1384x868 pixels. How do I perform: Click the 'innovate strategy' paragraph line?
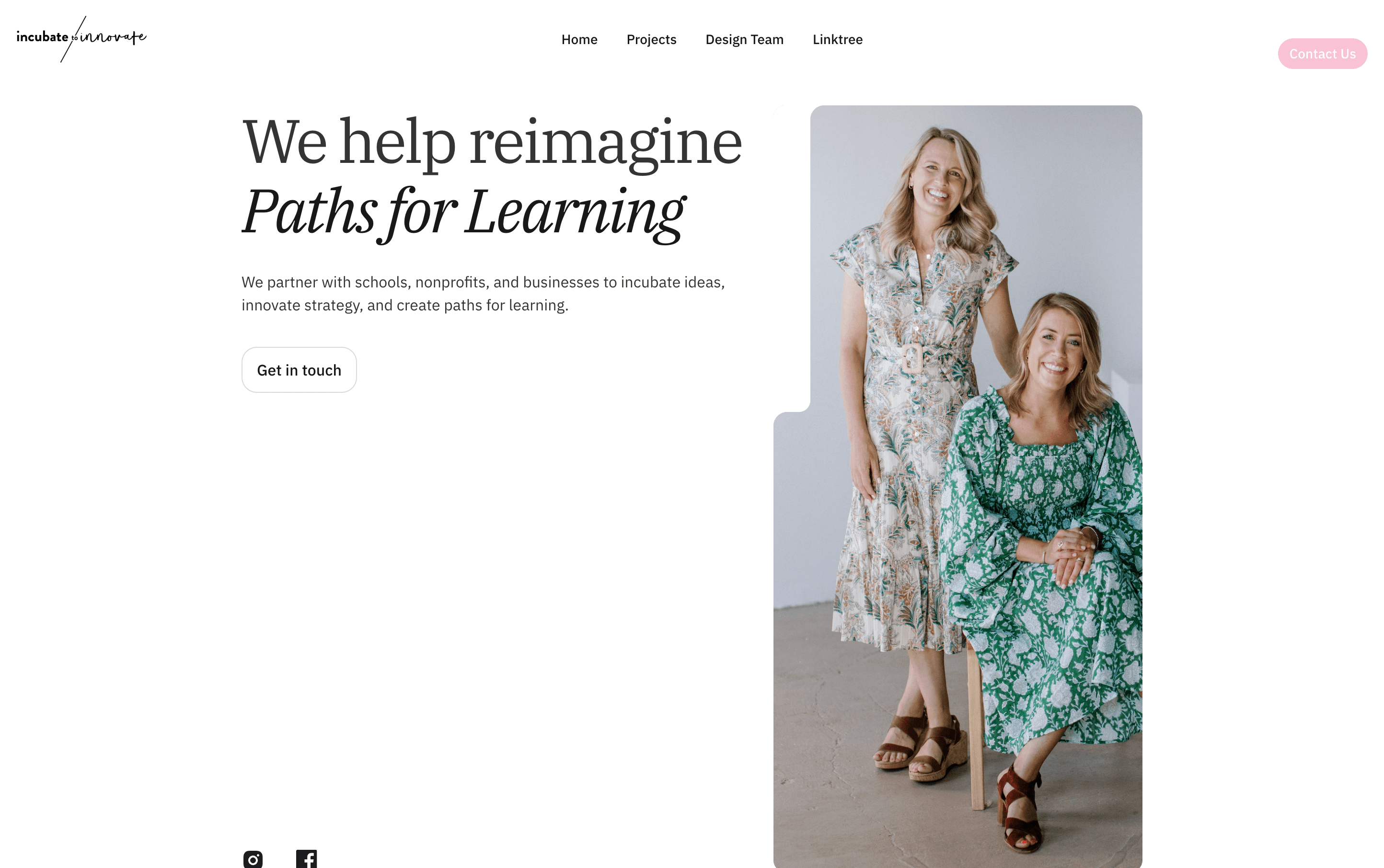[404, 306]
